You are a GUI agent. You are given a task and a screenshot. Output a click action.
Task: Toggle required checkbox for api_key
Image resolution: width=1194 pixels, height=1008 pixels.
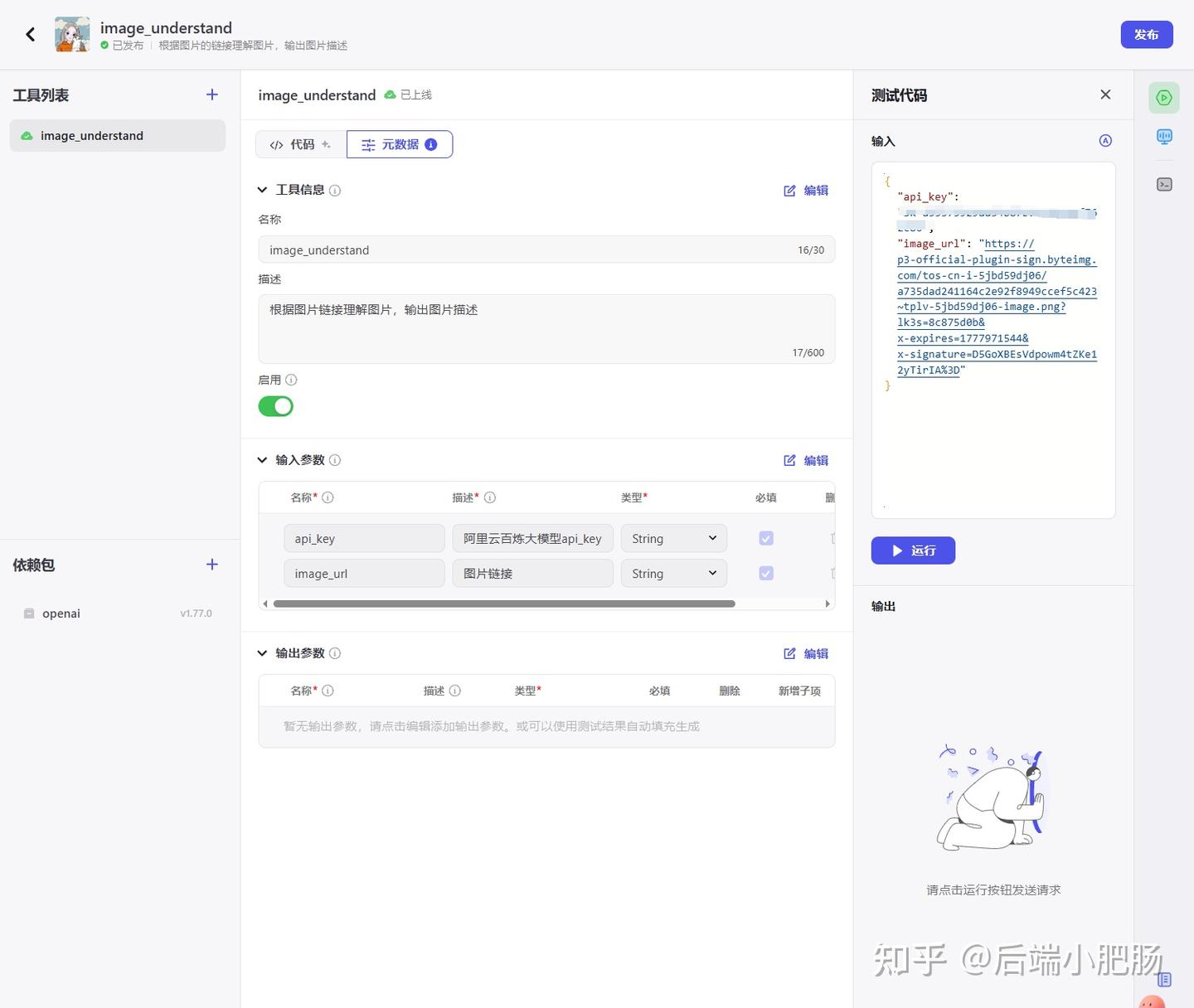(x=766, y=538)
